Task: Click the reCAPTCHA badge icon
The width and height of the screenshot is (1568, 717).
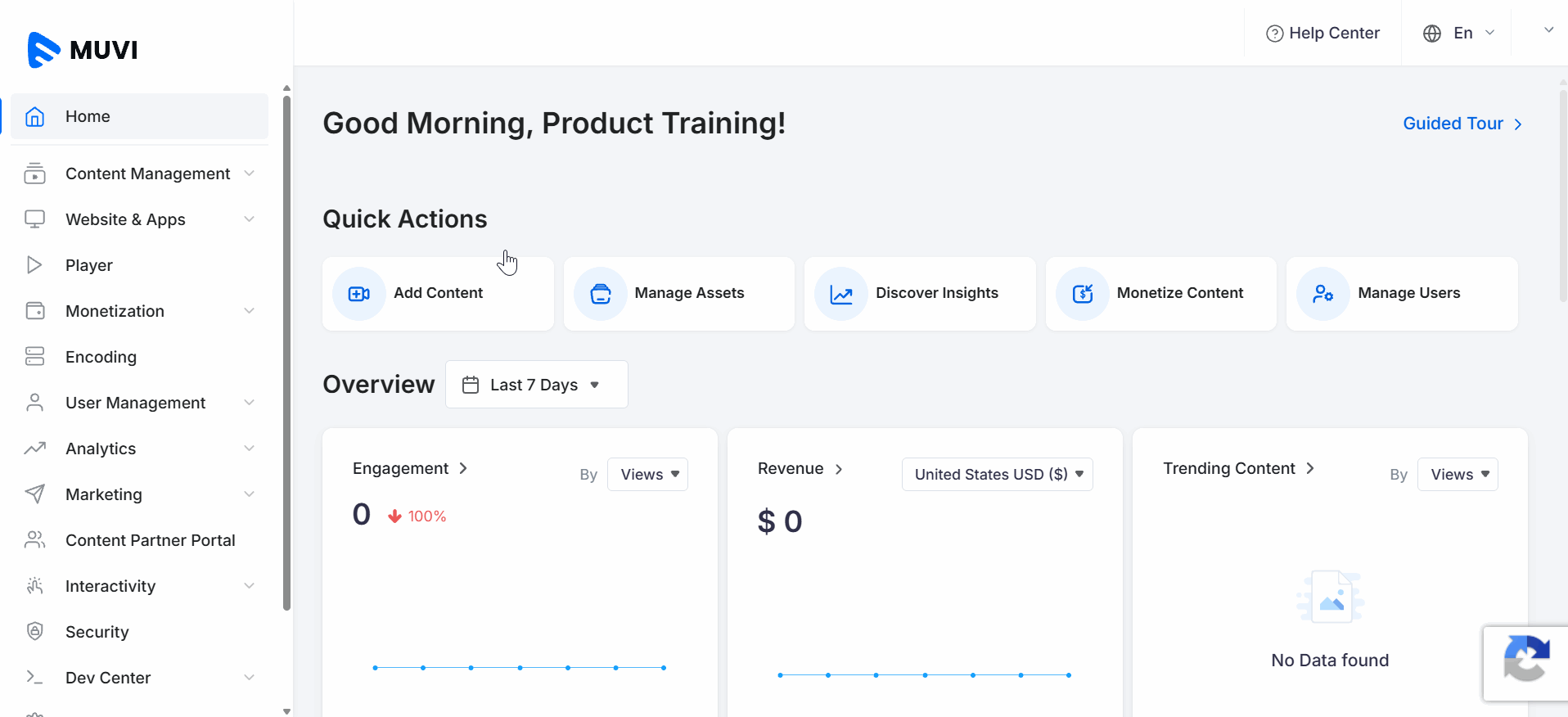Action: [1525, 658]
